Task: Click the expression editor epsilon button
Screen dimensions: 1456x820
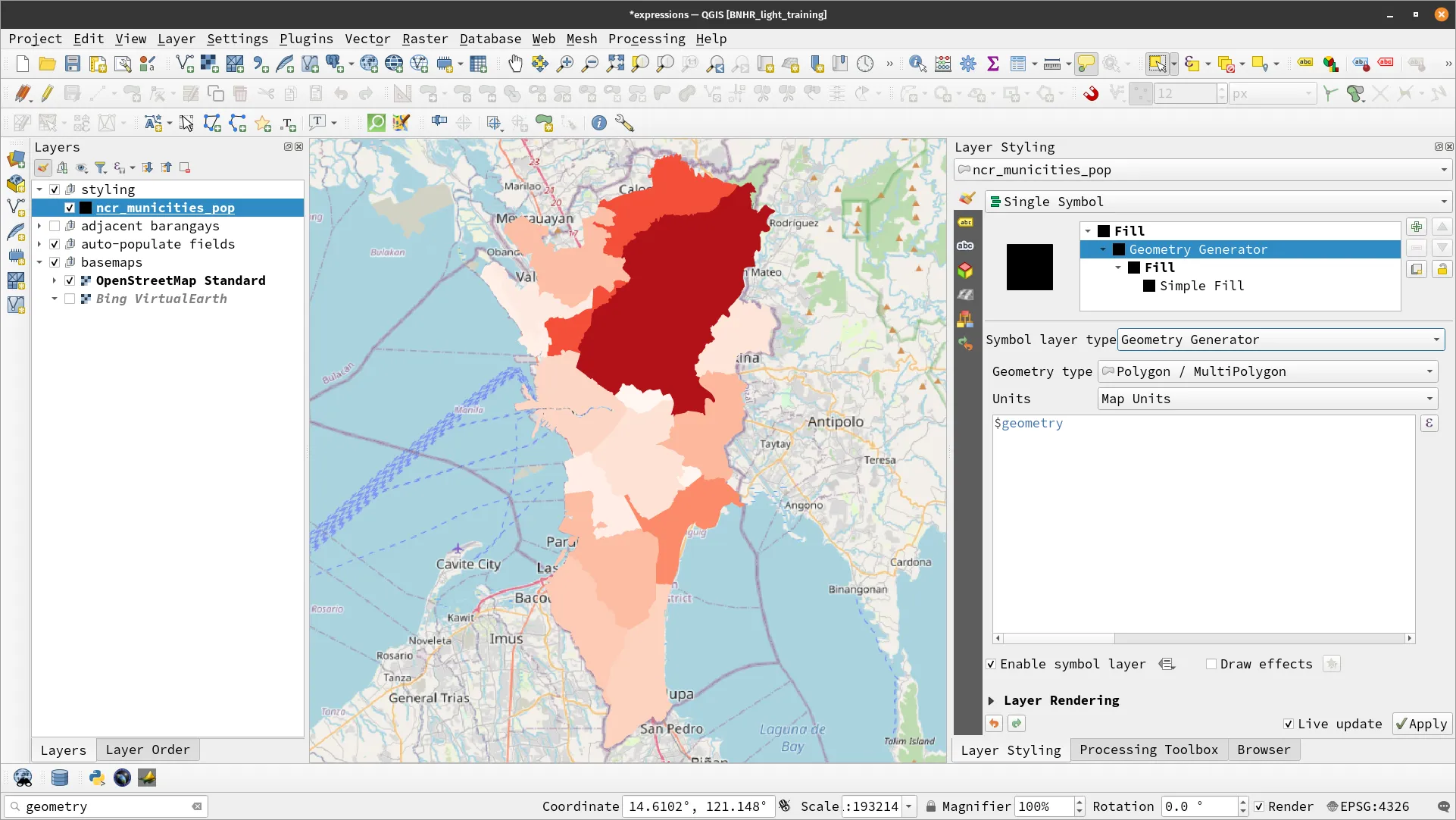Action: (1429, 424)
